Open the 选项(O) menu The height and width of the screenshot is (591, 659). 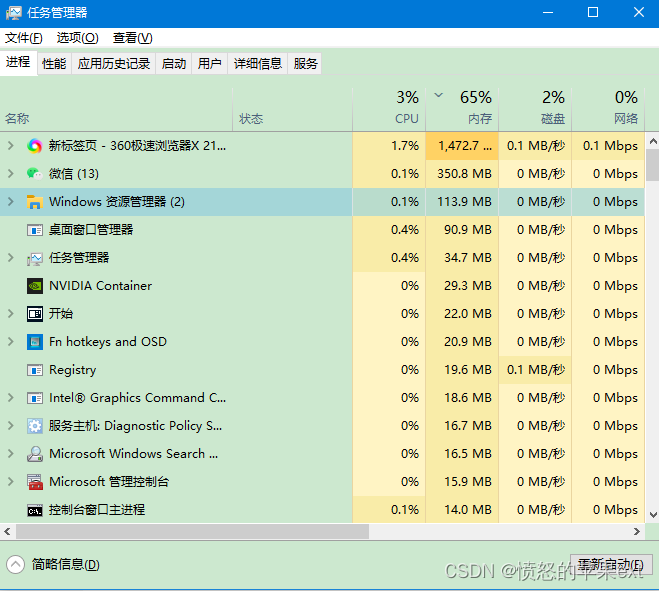point(78,38)
